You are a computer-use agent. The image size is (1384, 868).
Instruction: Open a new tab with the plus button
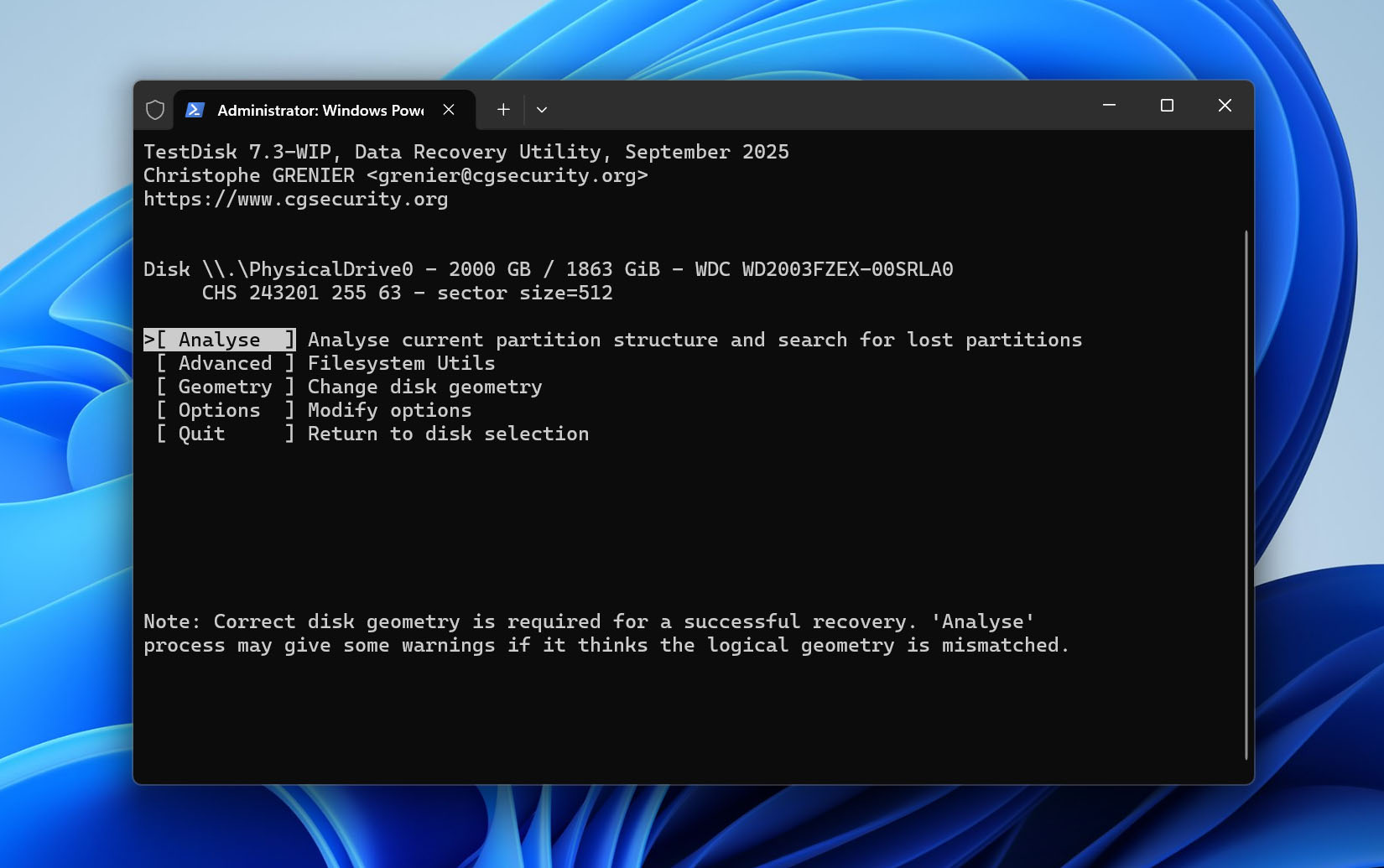click(x=503, y=110)
